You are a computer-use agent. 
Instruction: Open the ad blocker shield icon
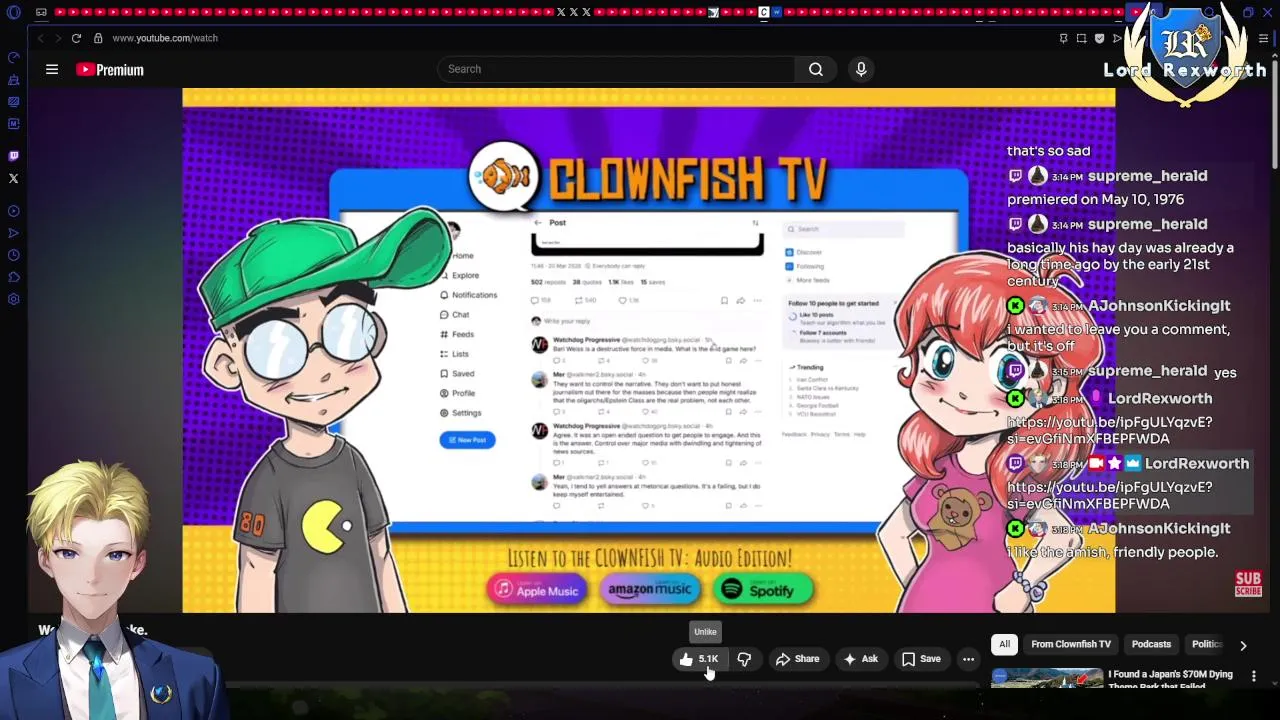[1099, 38]
